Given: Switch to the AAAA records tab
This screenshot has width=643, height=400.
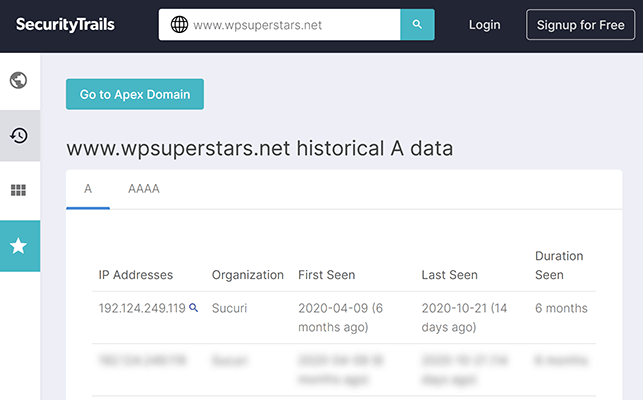Looking at the screenshot, I should pyautogui.click(x=144, y=189).
